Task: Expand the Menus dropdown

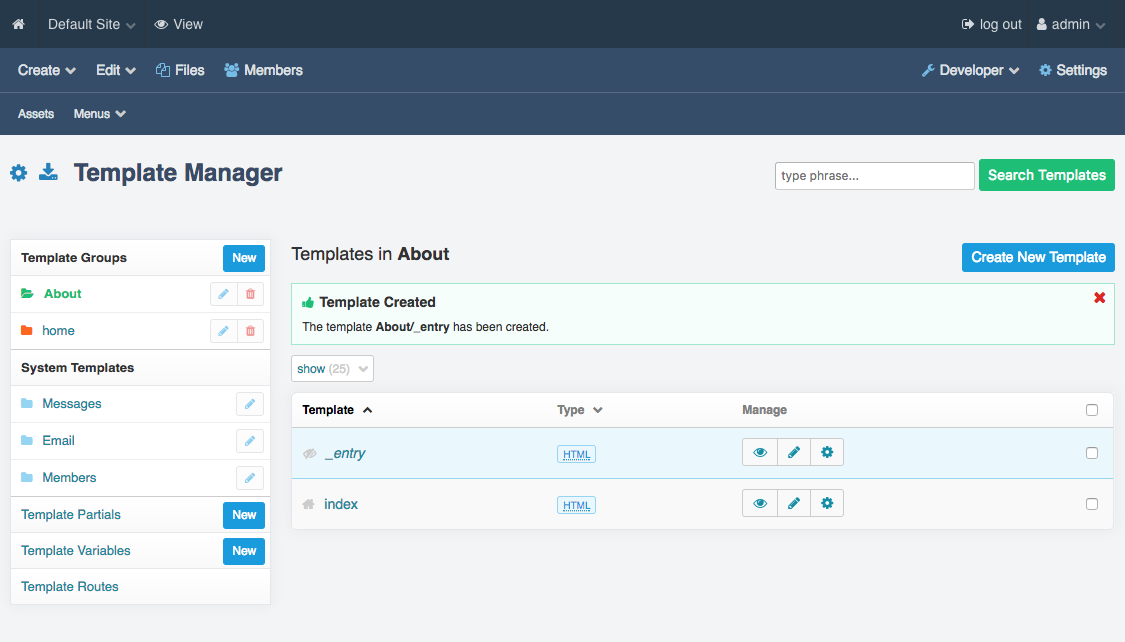Action: pos(100,114)
